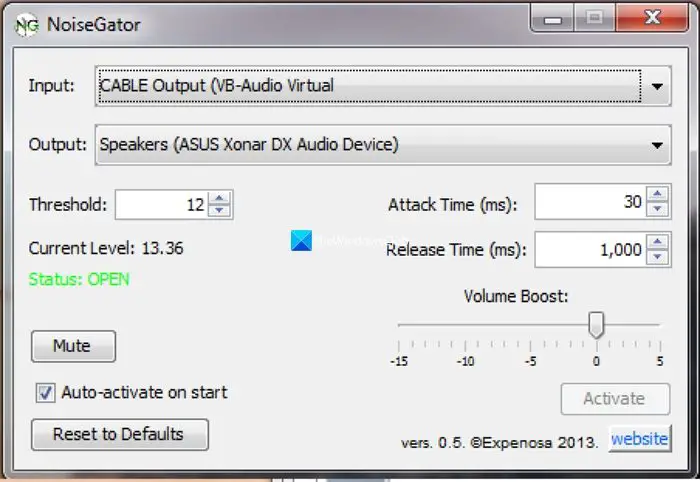Click the Volume Boost slider handle
Image resolution: width=700 pixels, height=482 pixels.
(x=596, y=325)
